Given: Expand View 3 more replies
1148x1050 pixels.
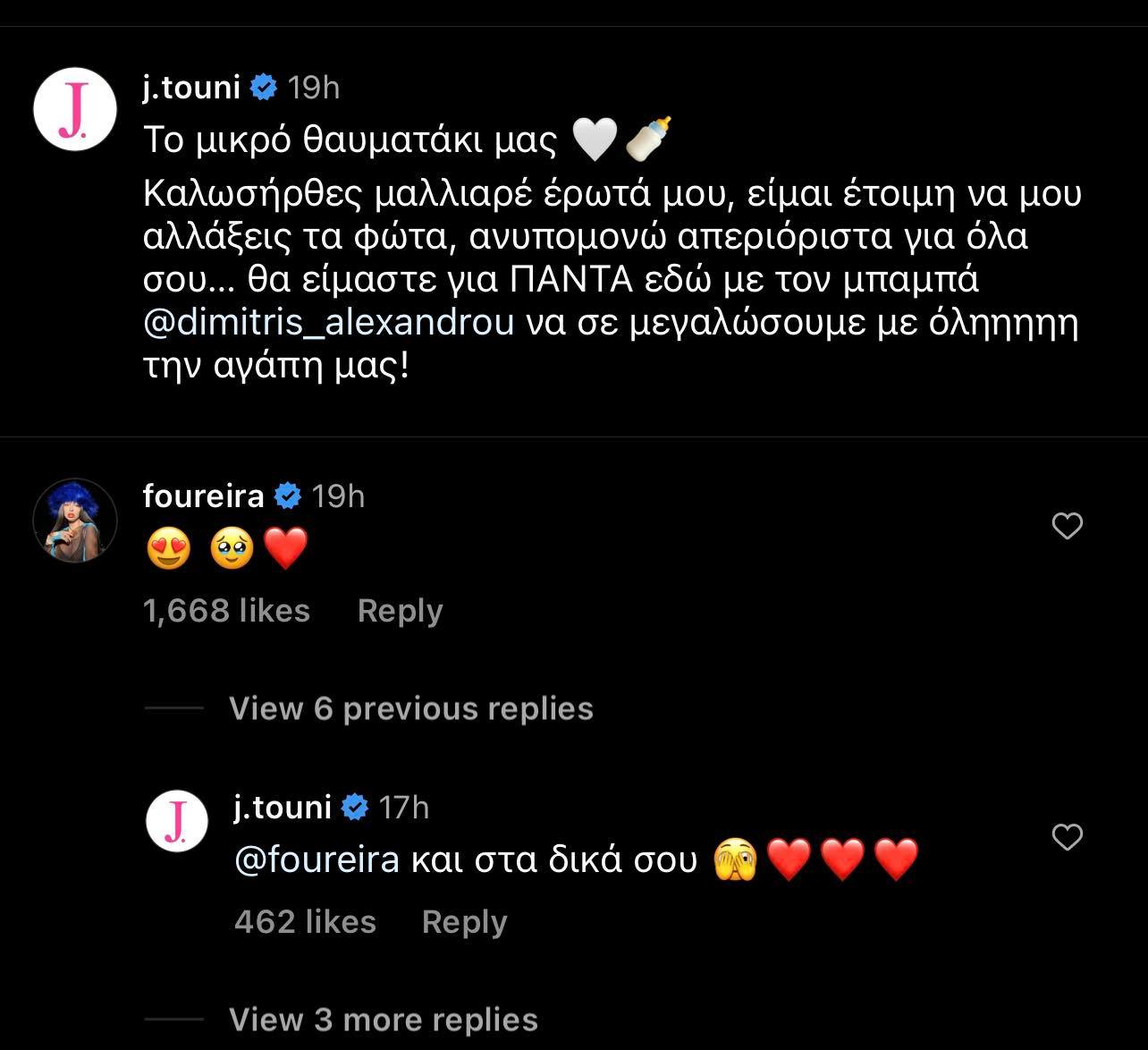Looking at the screenshot, I should click(x=383, y=1020).
